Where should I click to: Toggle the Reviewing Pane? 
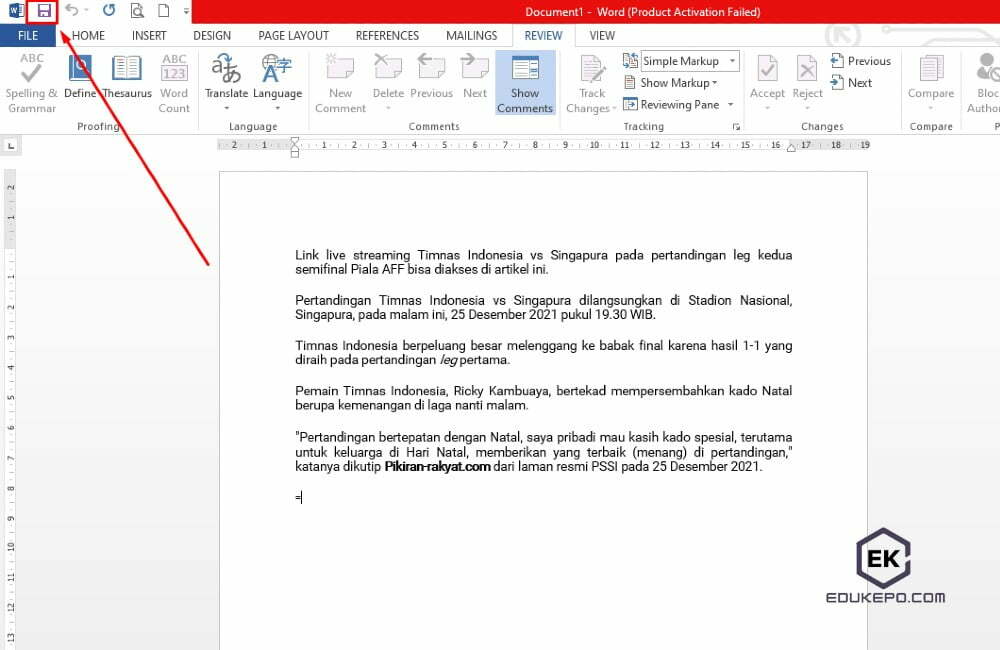point(678,104)
